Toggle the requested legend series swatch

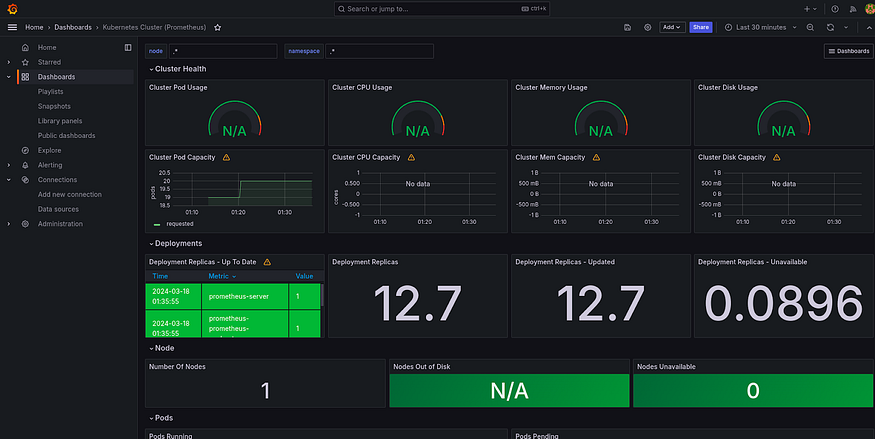pos(157,224)
